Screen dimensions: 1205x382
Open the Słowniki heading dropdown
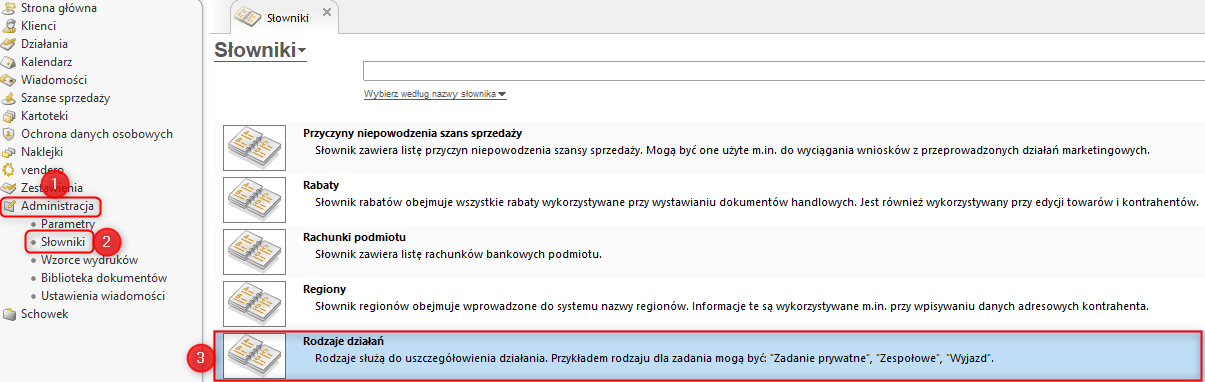tap(261, 50)
